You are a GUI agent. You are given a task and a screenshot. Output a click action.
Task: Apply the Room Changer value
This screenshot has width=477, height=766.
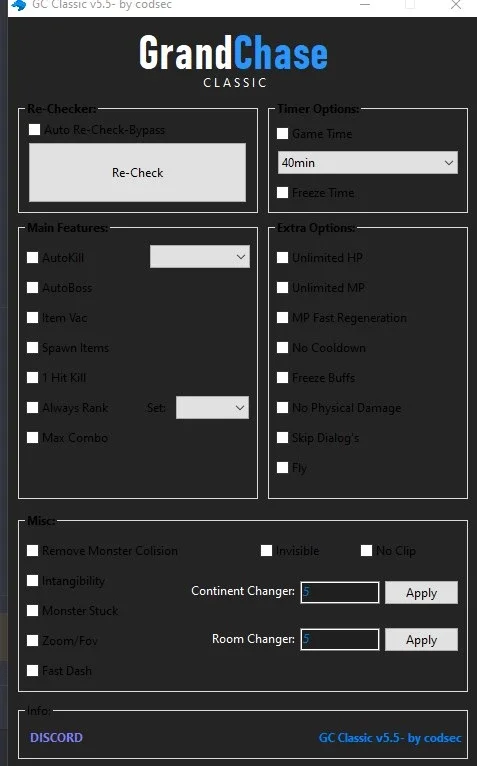(x=421, y=639)
